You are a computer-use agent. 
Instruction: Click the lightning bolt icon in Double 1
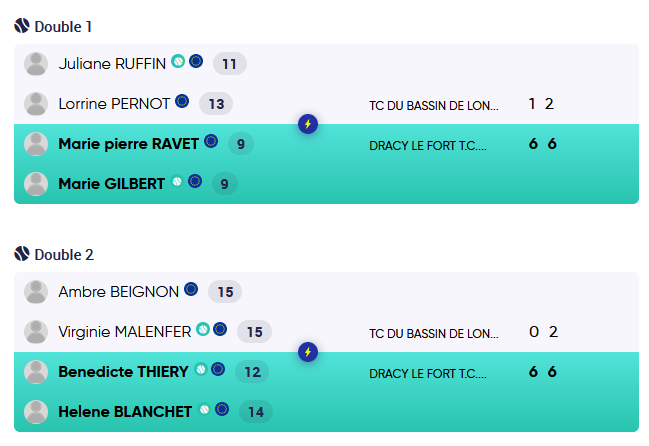tap(308, 124)
